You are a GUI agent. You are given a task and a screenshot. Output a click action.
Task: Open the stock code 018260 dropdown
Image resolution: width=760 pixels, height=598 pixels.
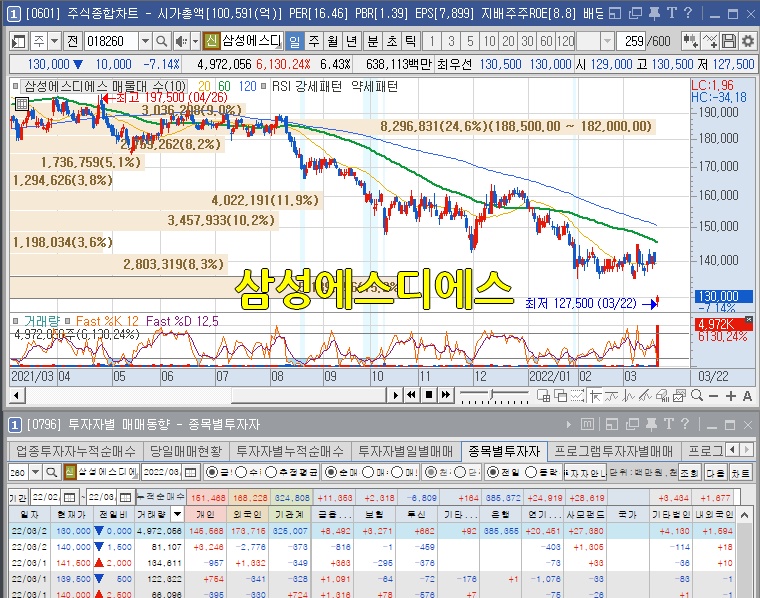(x=145, y=42)
